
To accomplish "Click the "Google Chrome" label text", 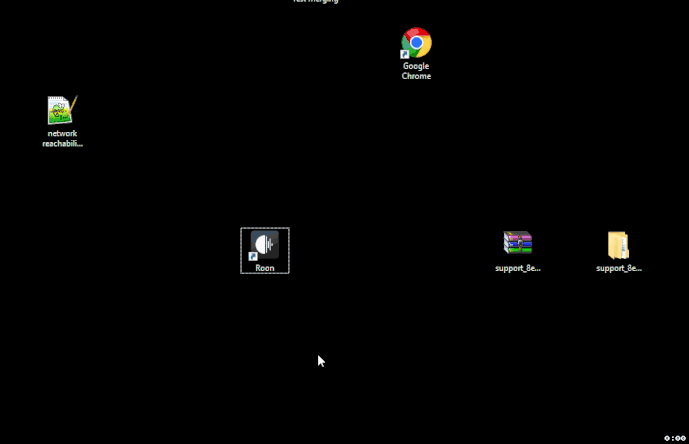I will click(x=416, y=71).
